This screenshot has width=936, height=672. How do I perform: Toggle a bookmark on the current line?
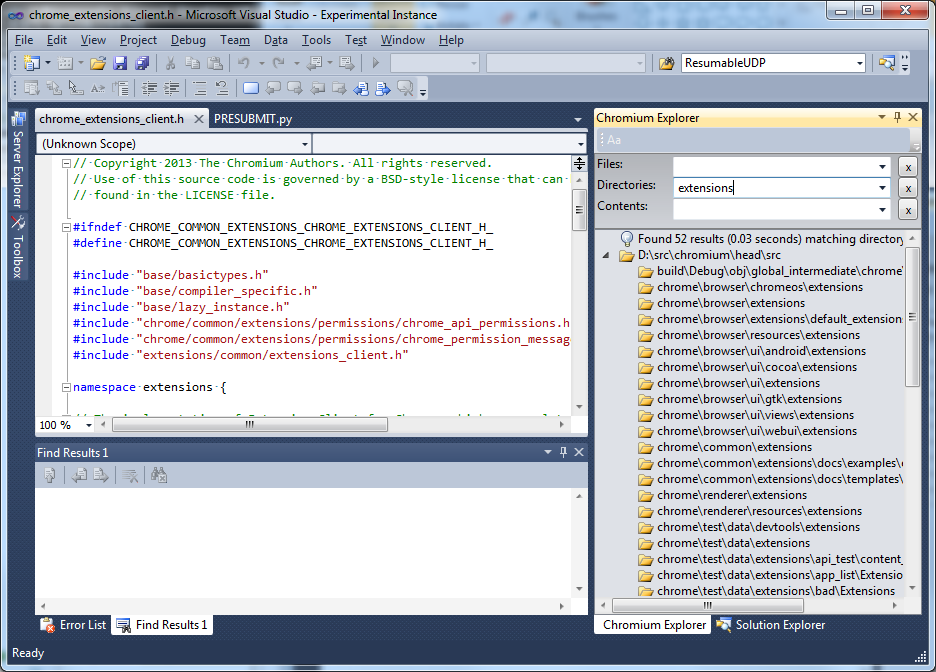[x=251, y=89]
